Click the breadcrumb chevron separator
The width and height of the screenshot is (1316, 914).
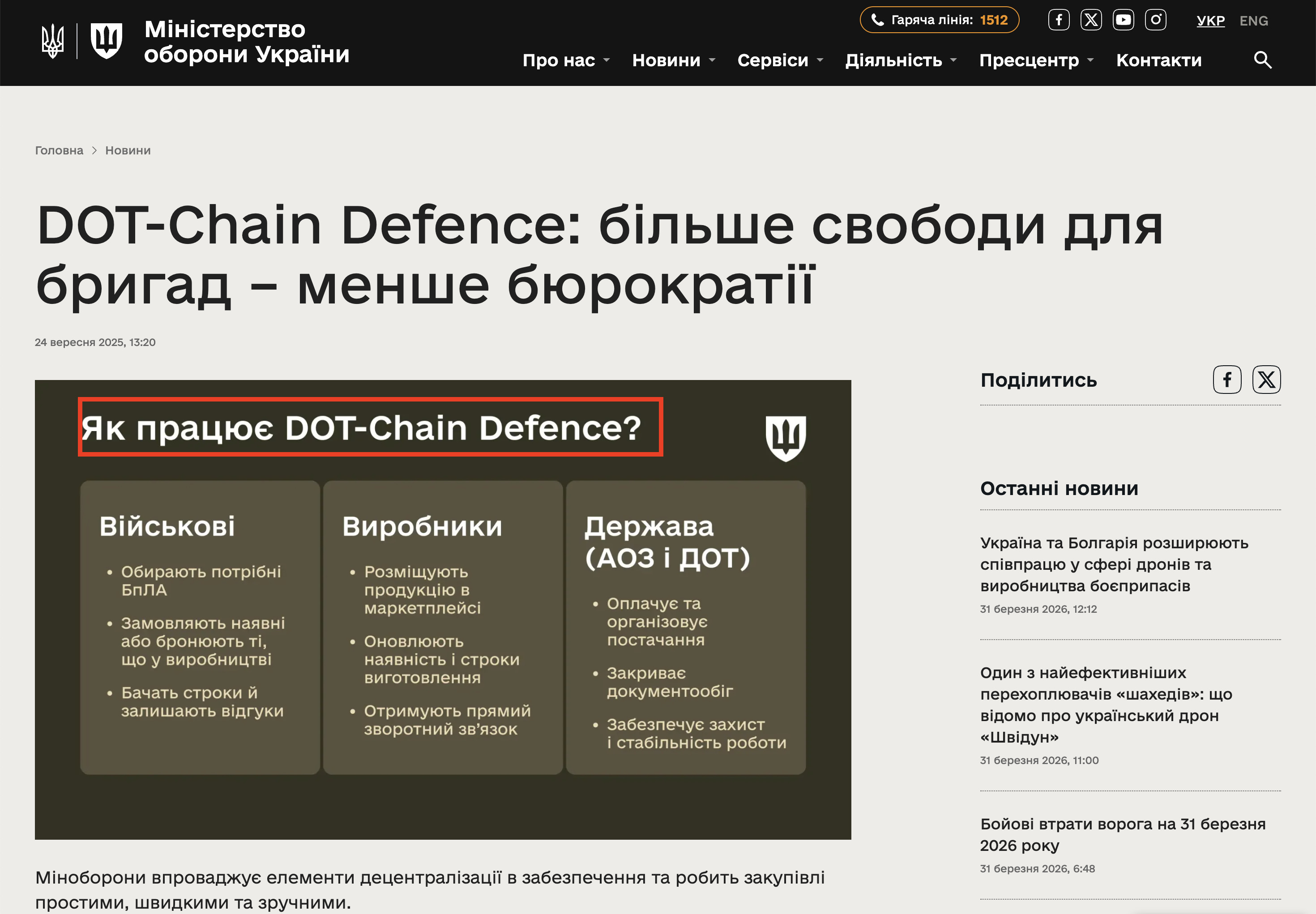(94, 150)
